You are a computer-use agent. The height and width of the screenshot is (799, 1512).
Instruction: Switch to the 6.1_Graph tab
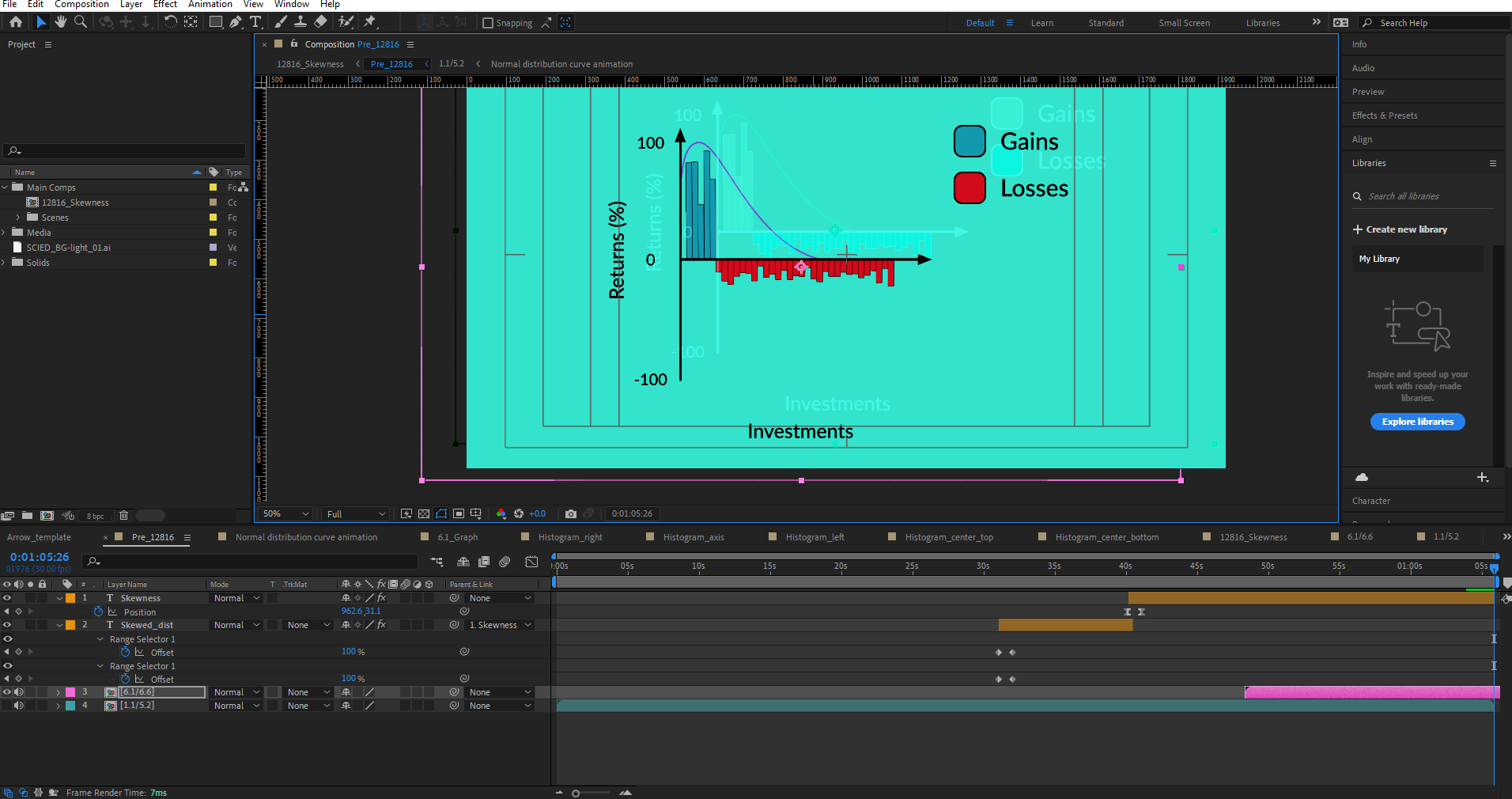[459, 537]
